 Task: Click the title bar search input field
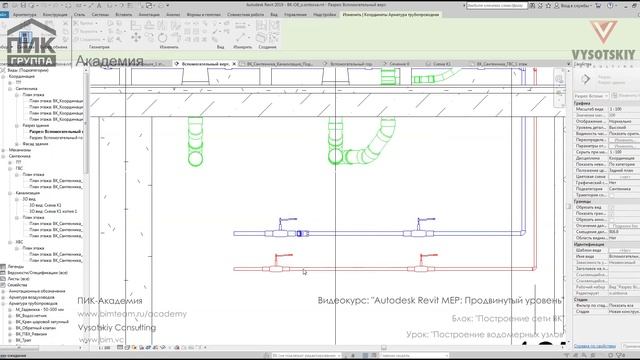tap(496, 6)
